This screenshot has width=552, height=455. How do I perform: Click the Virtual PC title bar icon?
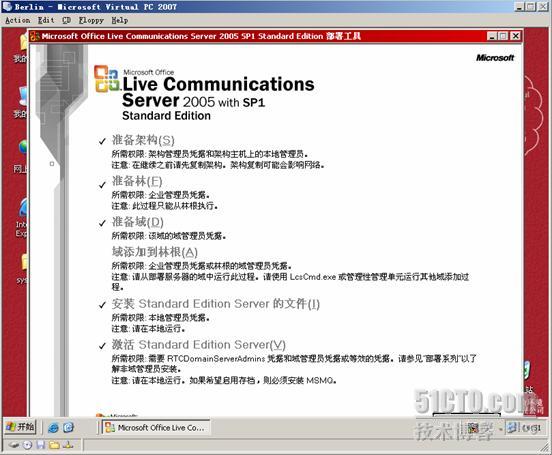click(7, 7)
